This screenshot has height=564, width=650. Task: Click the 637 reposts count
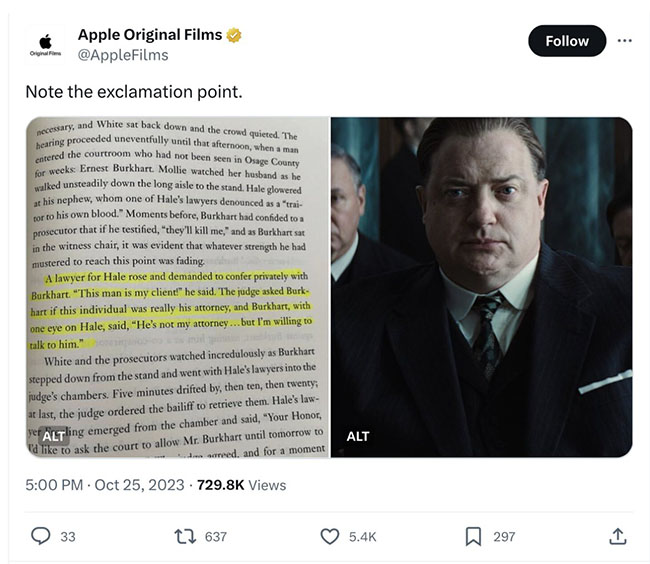[x=215, y=537]
